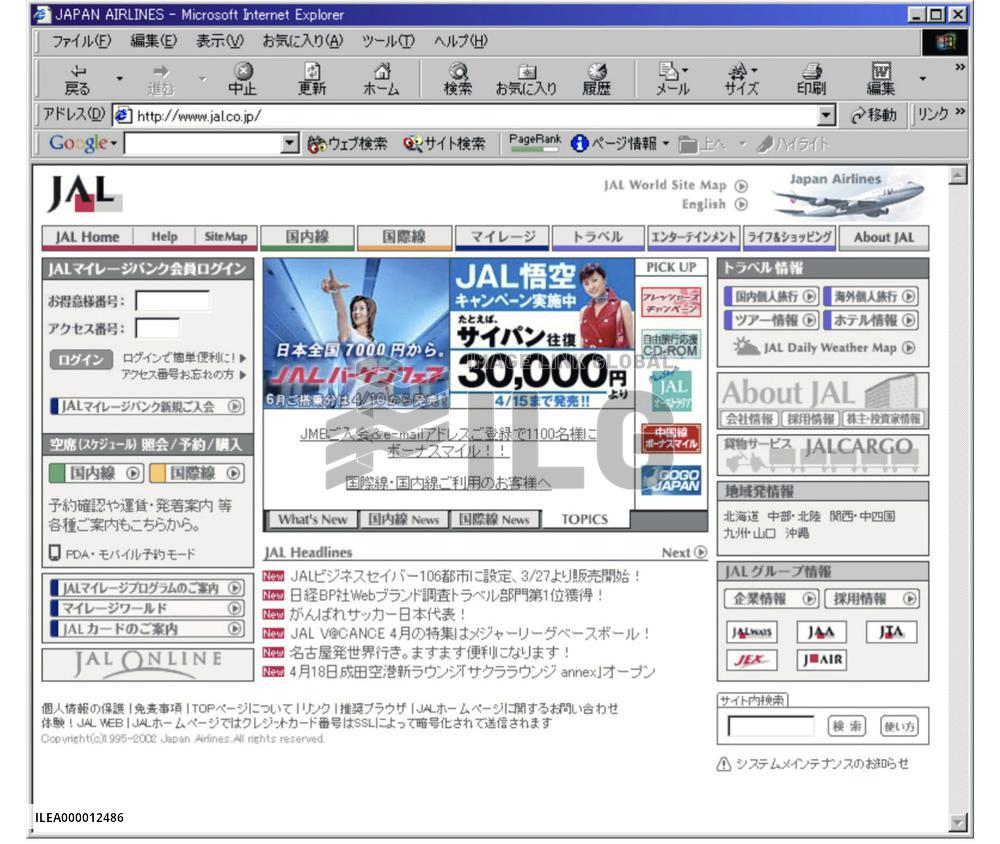Expand the Back button history dropdown arrow
This screenshot has height=844, width=1000.
tap(119, 79)
